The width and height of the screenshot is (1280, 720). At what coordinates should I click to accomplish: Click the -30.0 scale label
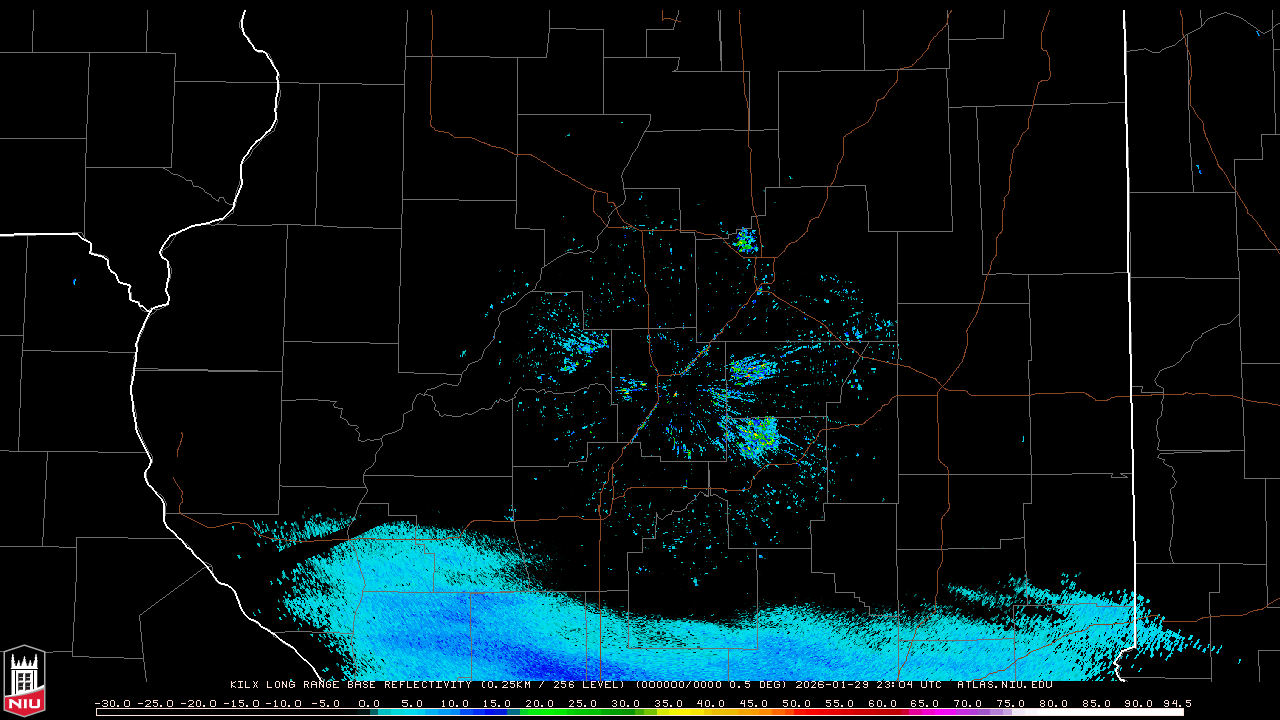(x=113, y=703)
